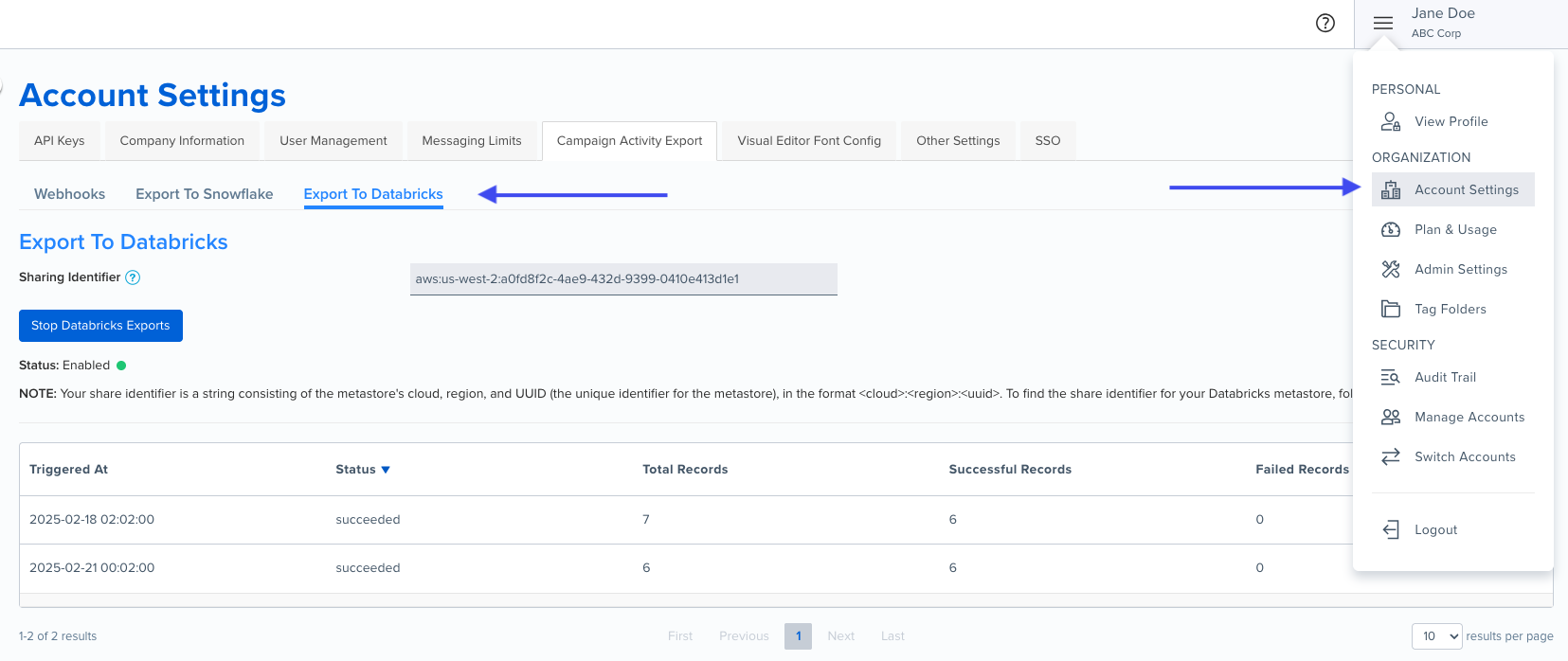This screenshot has height=661, width=1568.
Task: Toggle the hamburger menu icon
Action: 1383,24
